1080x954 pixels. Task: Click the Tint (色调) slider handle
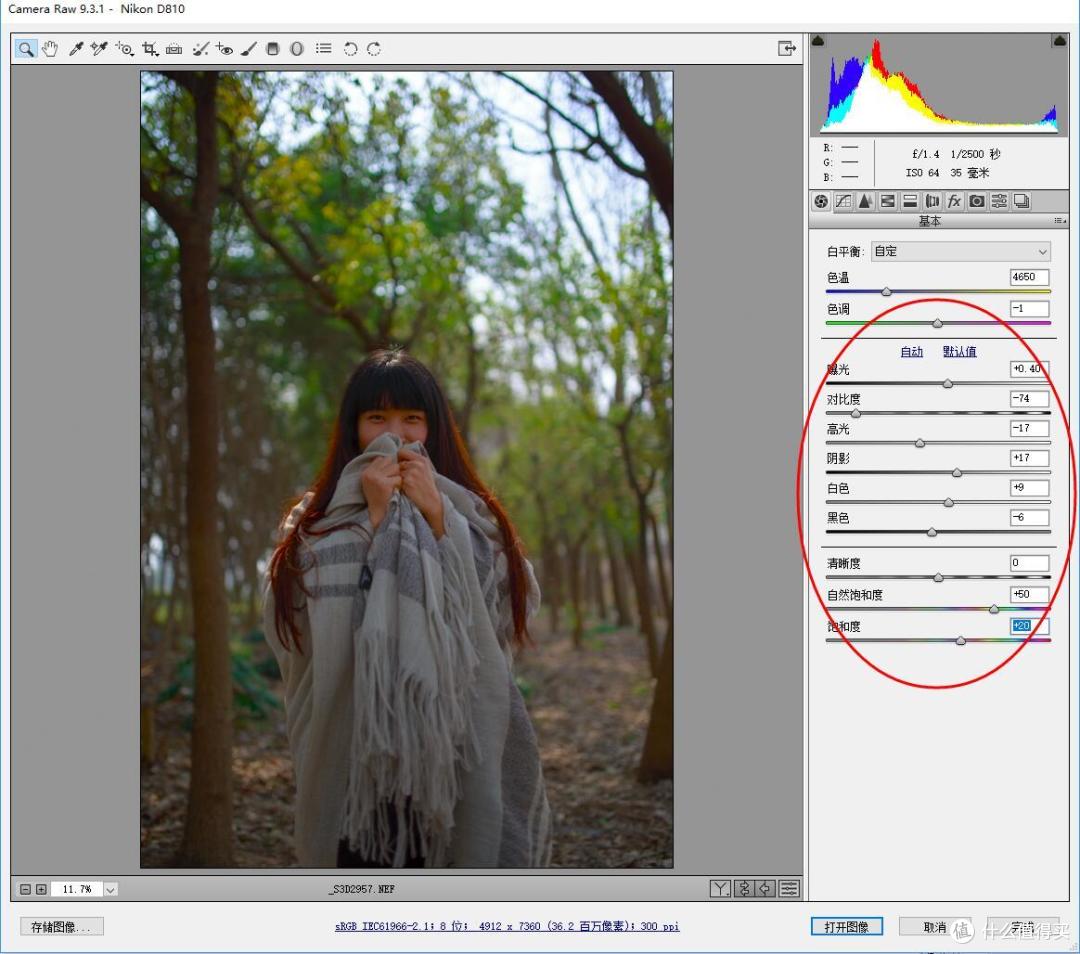[x=937, y=323]
